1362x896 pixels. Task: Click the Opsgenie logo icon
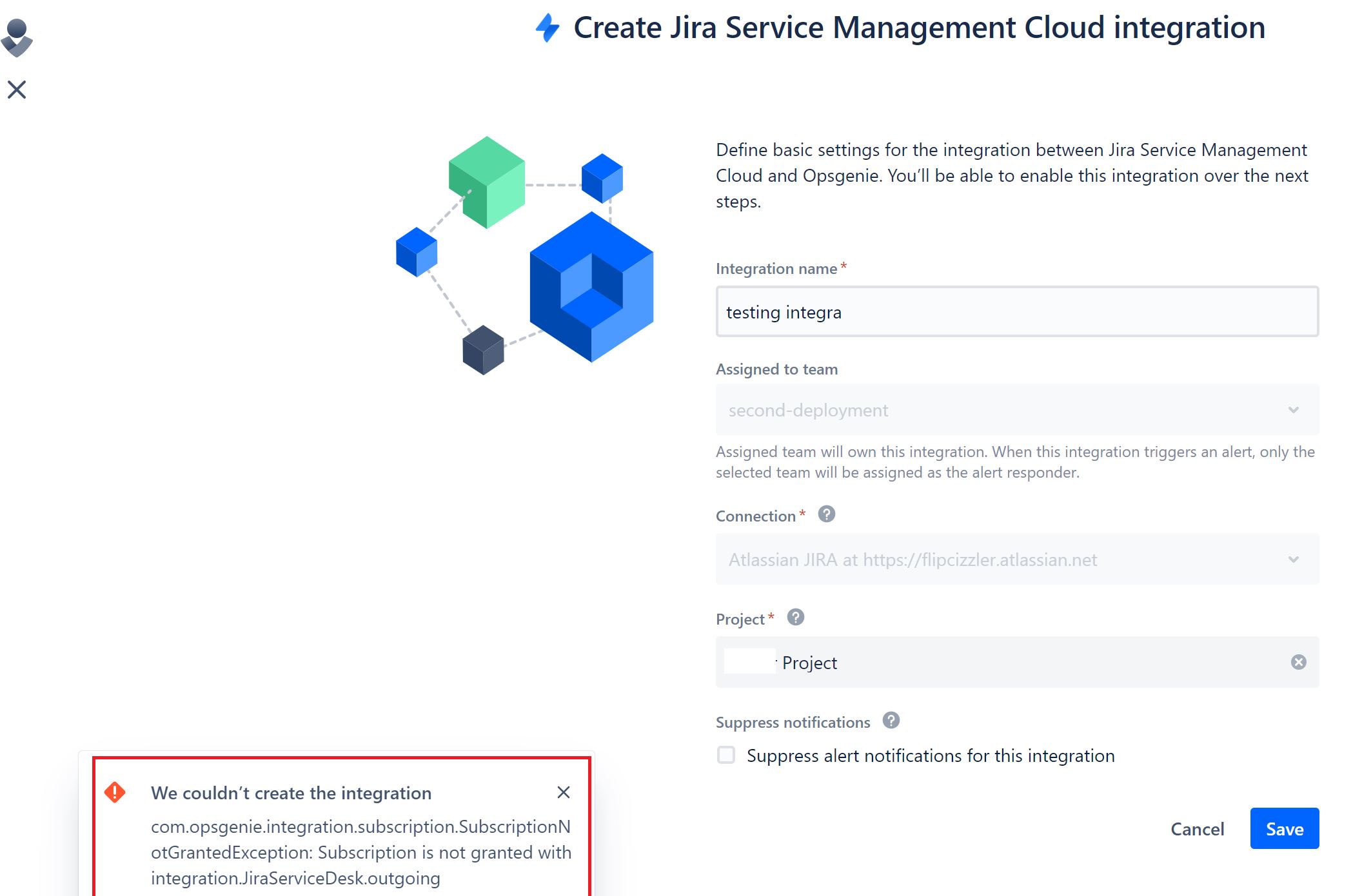pyautogui.click(x=17, y=37)
